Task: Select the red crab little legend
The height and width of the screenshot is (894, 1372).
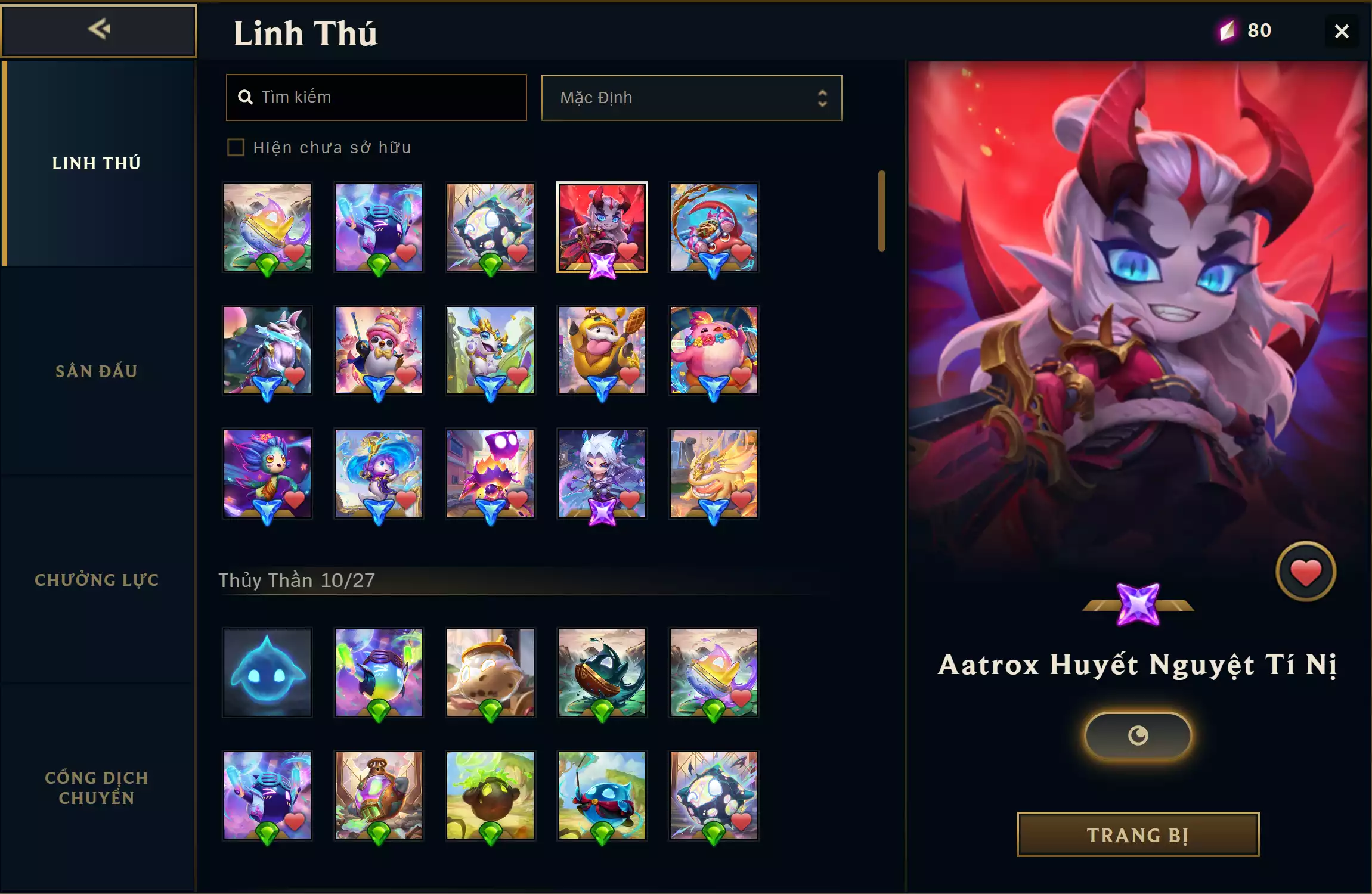Action: (x=714, y=227)
